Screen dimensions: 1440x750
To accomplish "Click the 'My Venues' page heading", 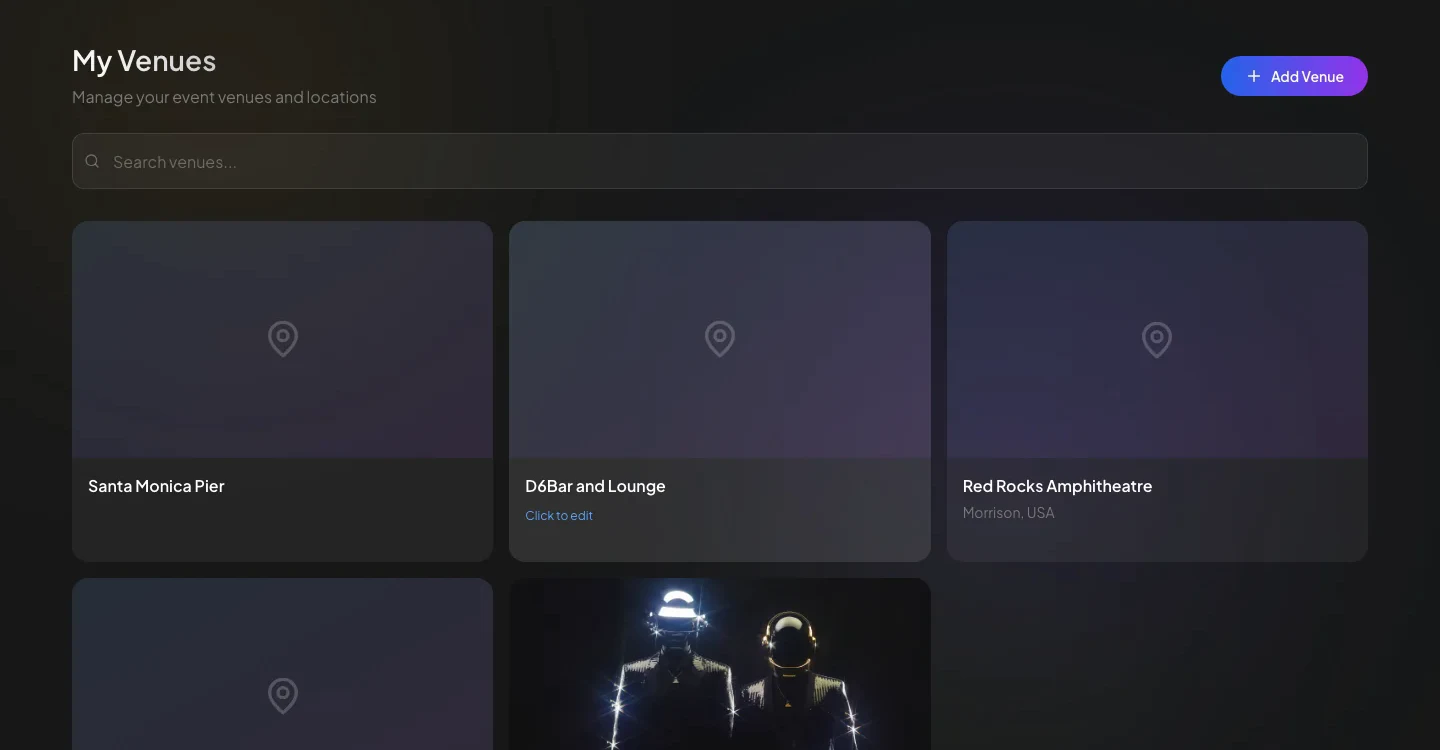I will click(x=144, y=61).
